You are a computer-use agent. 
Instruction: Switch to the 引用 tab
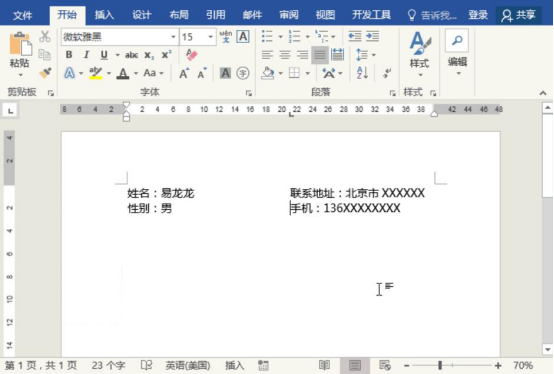click(x=216, y=15)
